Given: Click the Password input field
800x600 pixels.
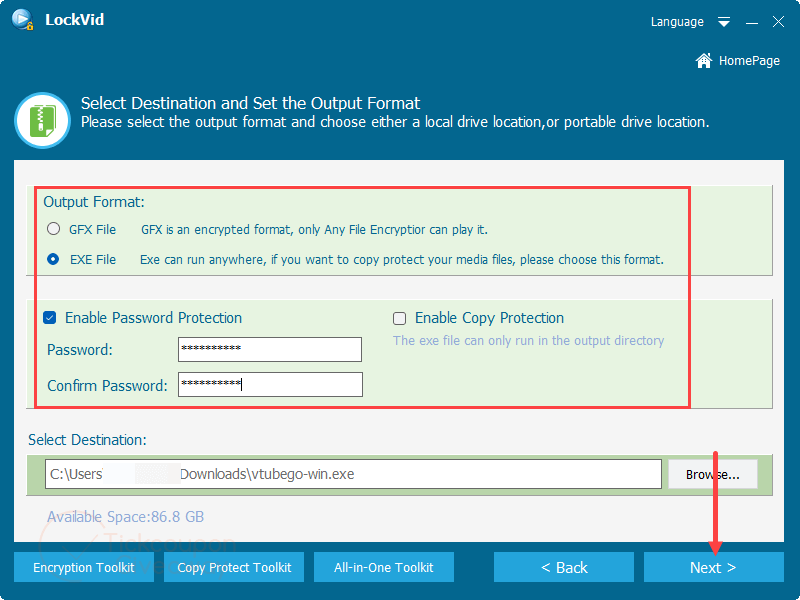Looking at the screenshot, I should coord(270,349).
